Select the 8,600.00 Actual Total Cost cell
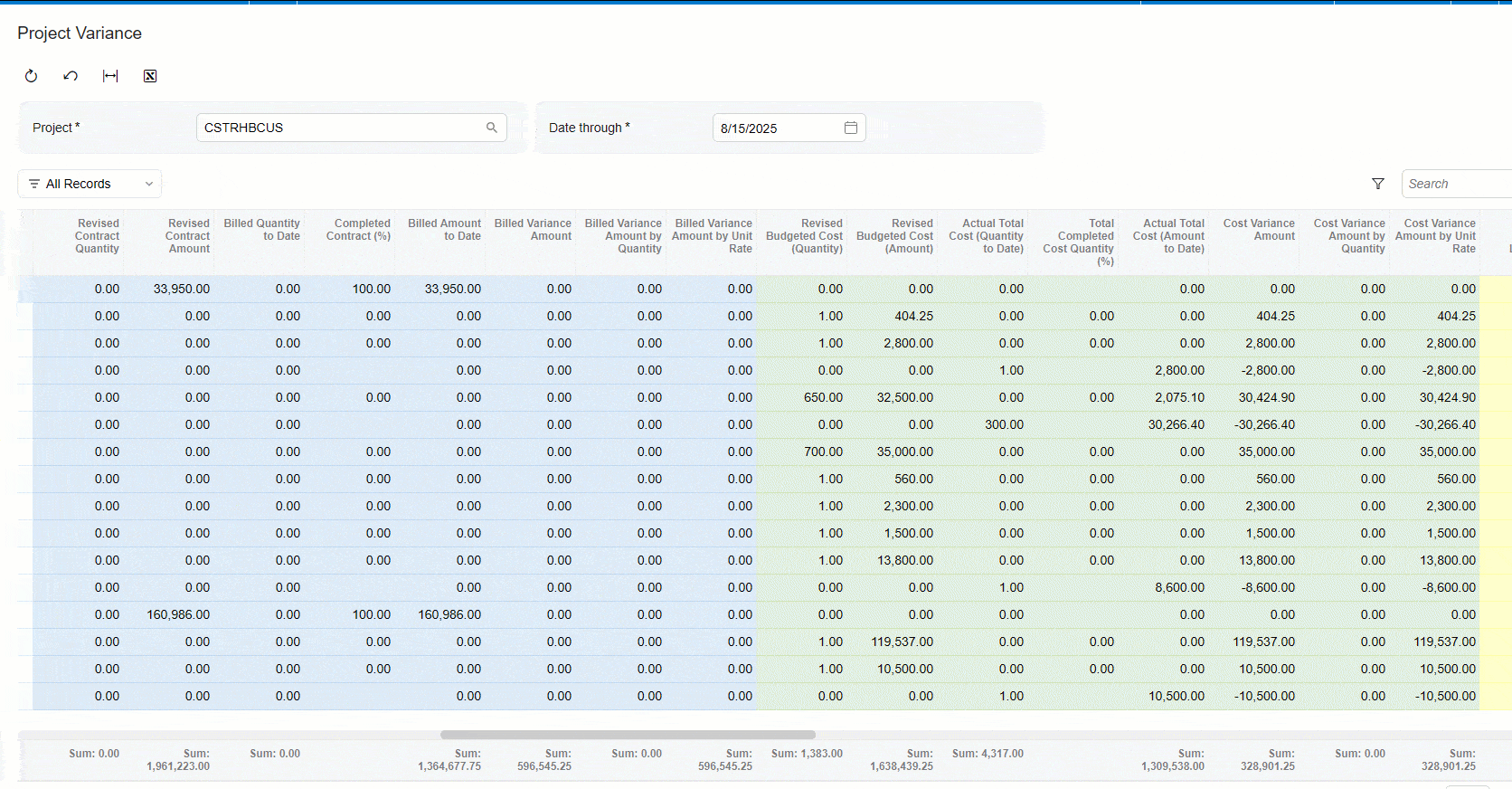The height and width of the screenshot is (789, 1512). coord(1164,587)
